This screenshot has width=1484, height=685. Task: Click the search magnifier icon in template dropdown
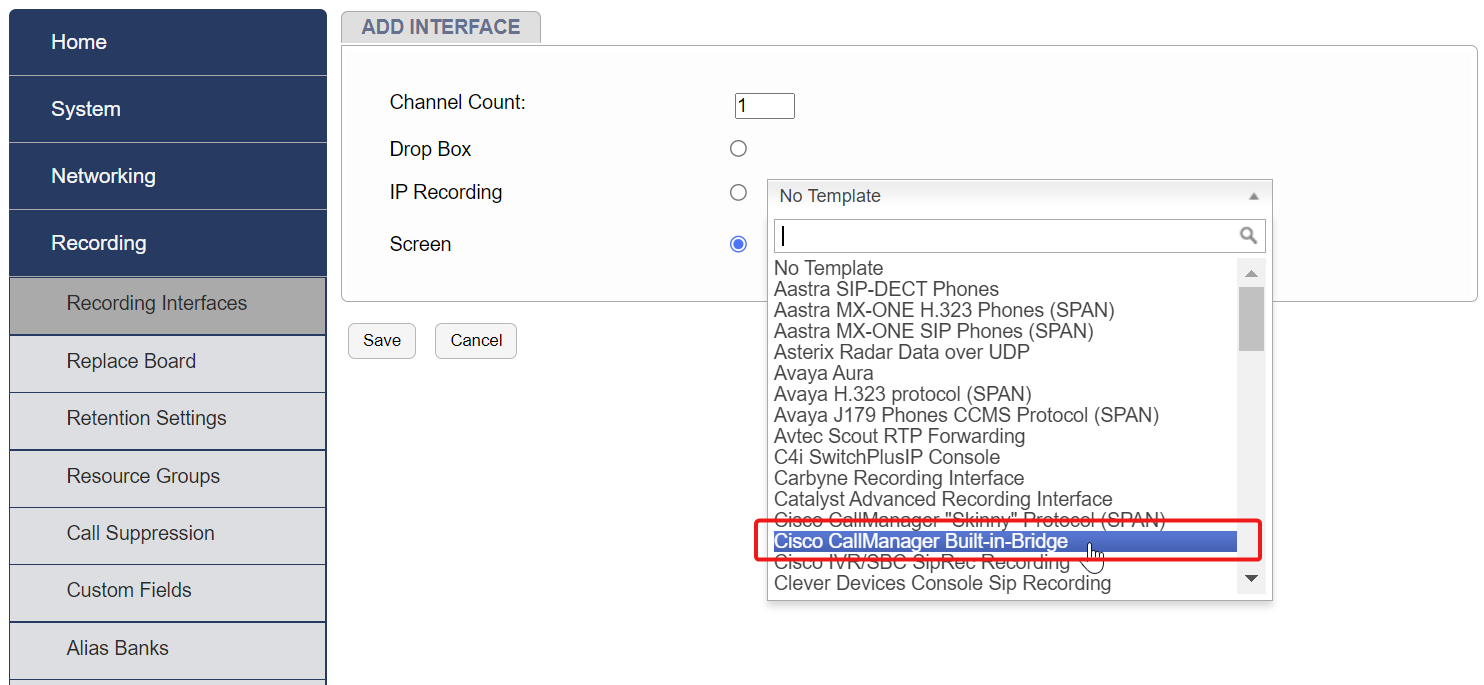coord(1248,235)
